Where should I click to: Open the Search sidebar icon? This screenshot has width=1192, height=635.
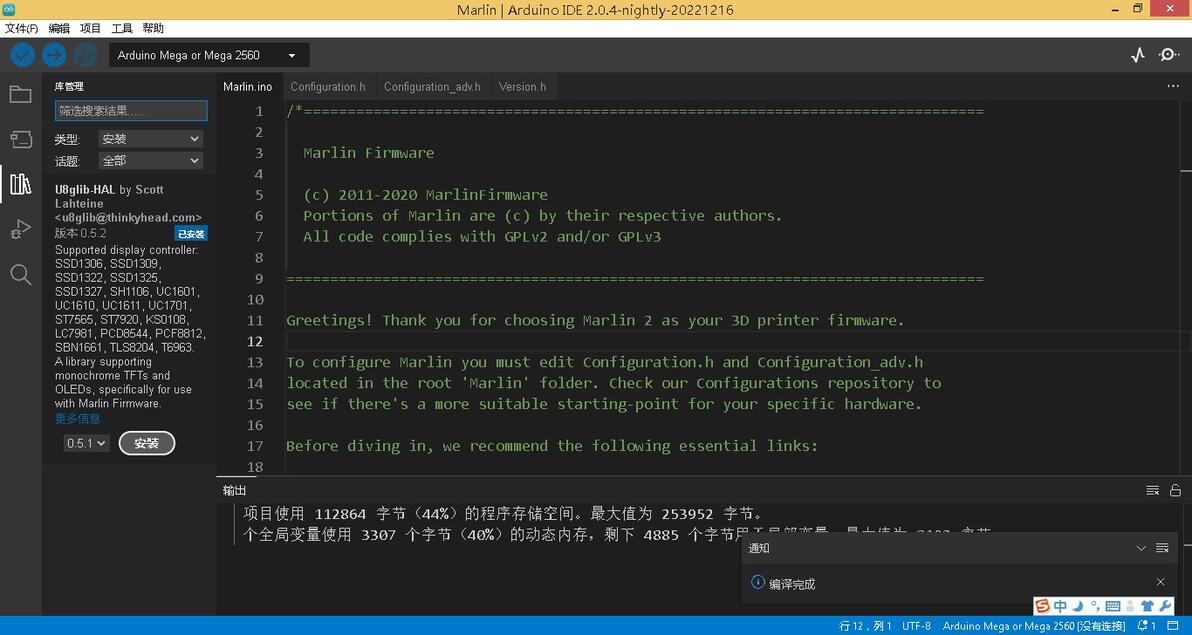[x=21, y=275]
